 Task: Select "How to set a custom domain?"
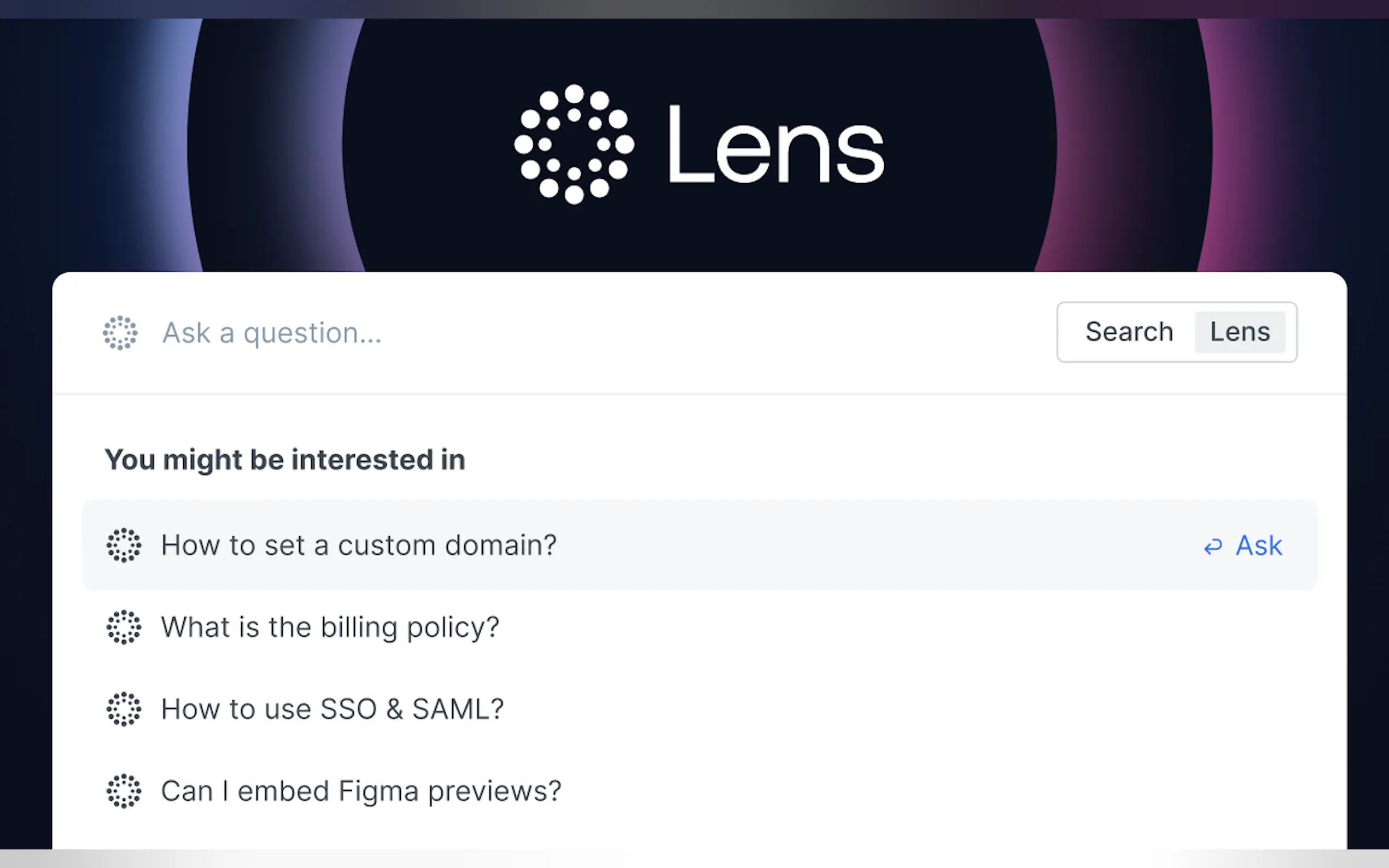pos(359,546)
